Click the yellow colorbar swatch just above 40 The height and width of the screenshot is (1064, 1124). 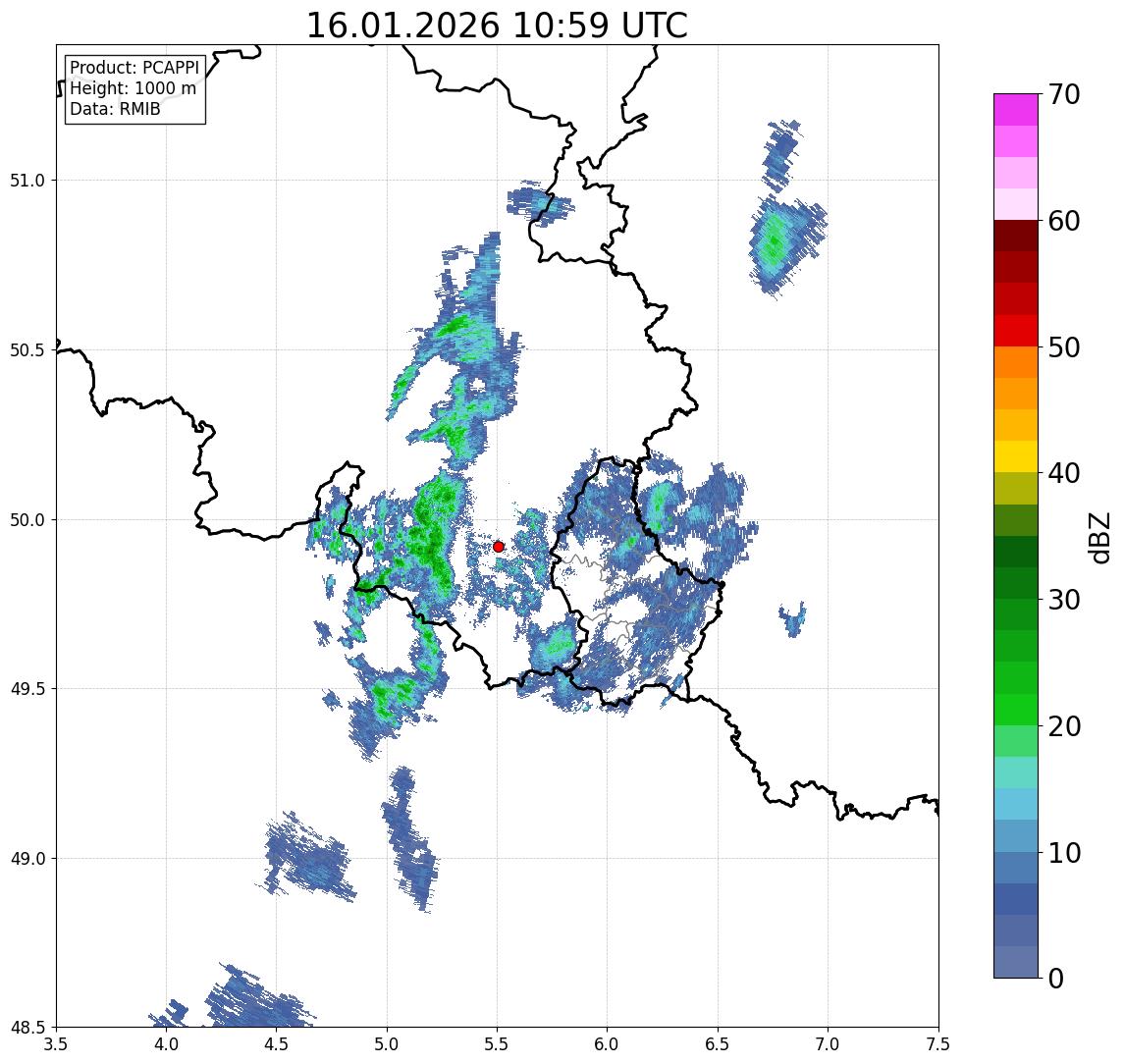point(1016,456)
